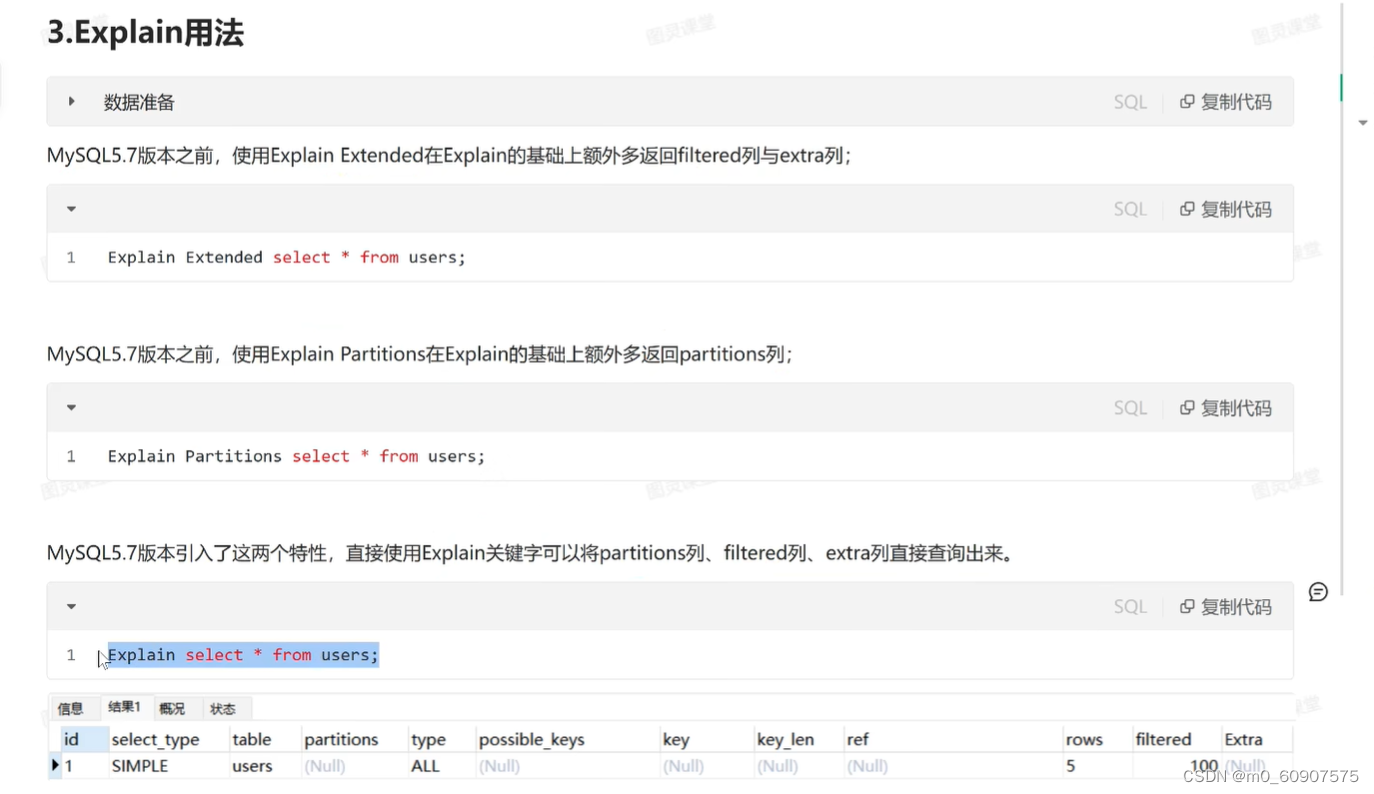Copy code of the Explain Partitions block
This screenshot has width=1374, height=794.
tap(1226, 408)
